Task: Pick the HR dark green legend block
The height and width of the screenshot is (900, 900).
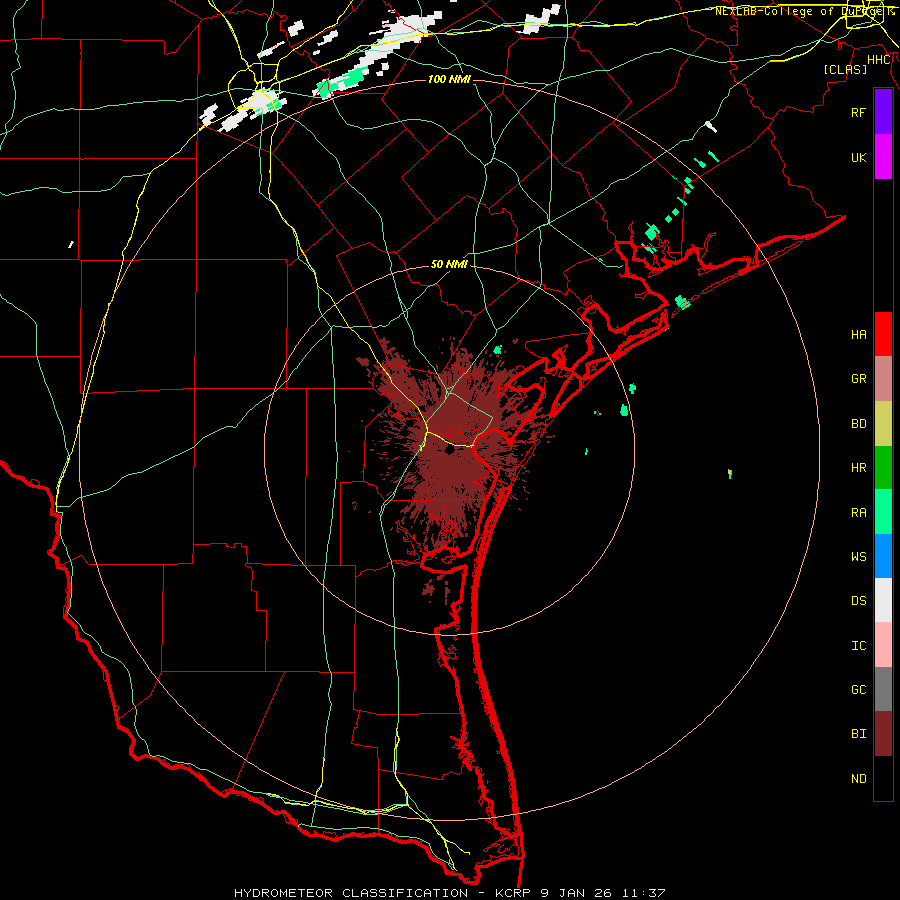Action: pyautogui.click(x=883, y=468)
